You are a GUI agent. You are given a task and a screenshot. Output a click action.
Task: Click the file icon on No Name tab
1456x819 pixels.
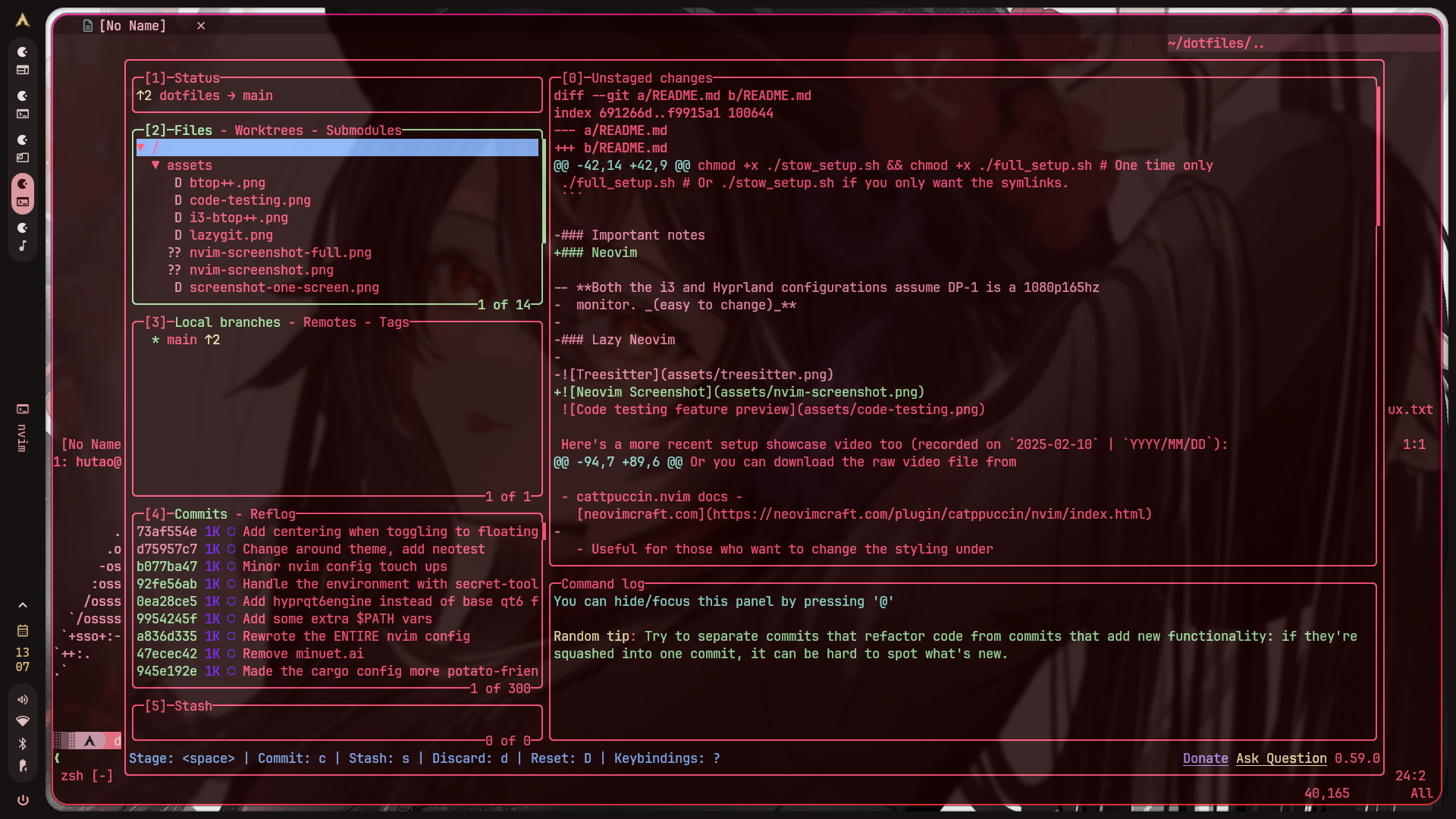[88, 26]
